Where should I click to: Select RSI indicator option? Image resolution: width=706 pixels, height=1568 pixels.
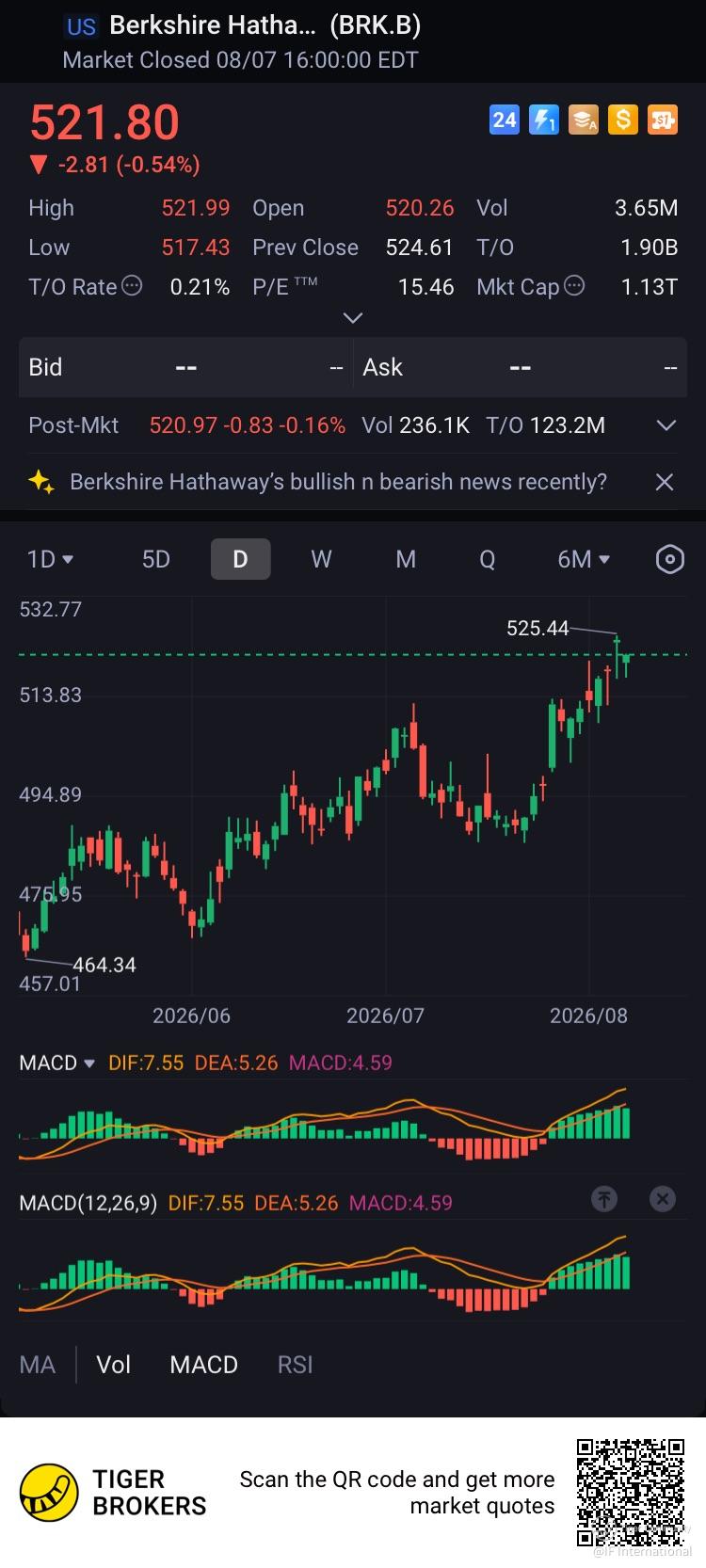pos(295,1365)
